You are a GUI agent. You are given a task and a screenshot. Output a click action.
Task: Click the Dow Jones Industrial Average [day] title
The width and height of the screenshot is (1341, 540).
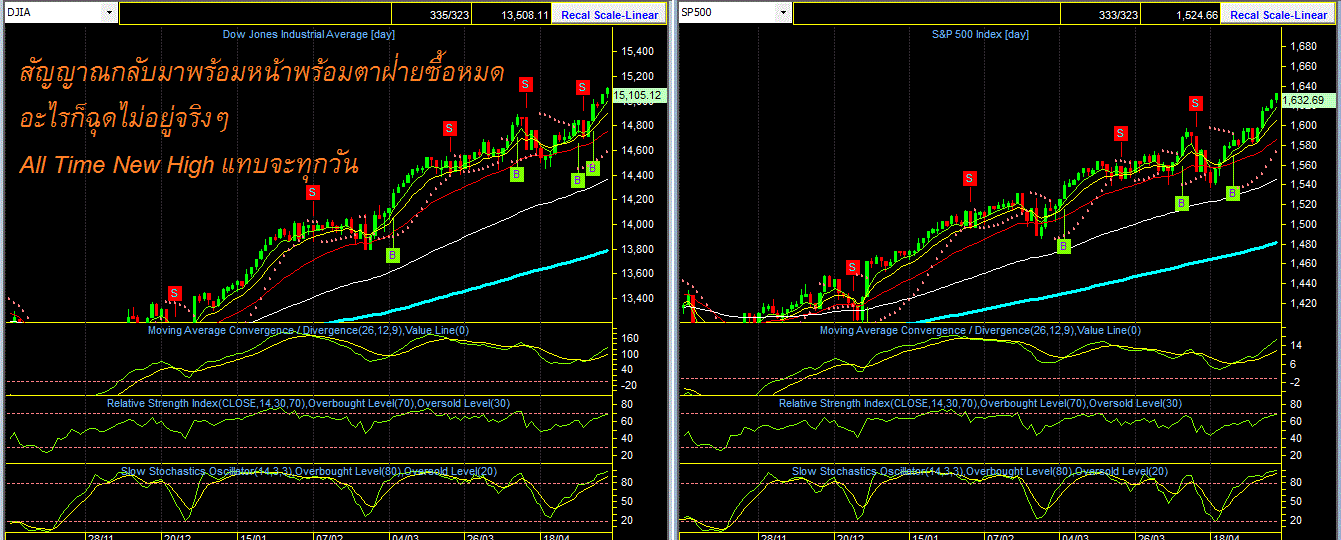point(308,35)
